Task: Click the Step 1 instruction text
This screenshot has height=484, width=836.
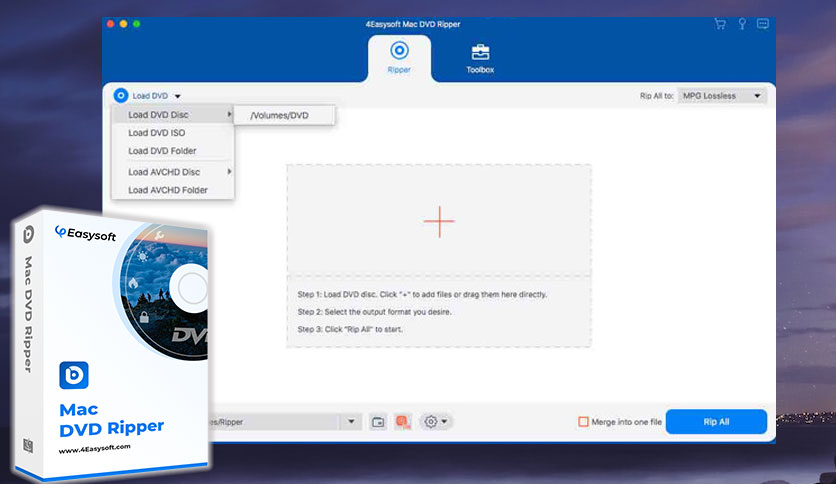Action: 422,294
